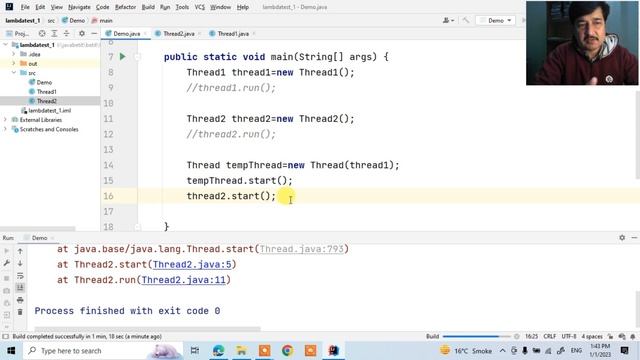Toggle Scroll to End in console
The height and width of the screenshot is (360, 640).
20,288
